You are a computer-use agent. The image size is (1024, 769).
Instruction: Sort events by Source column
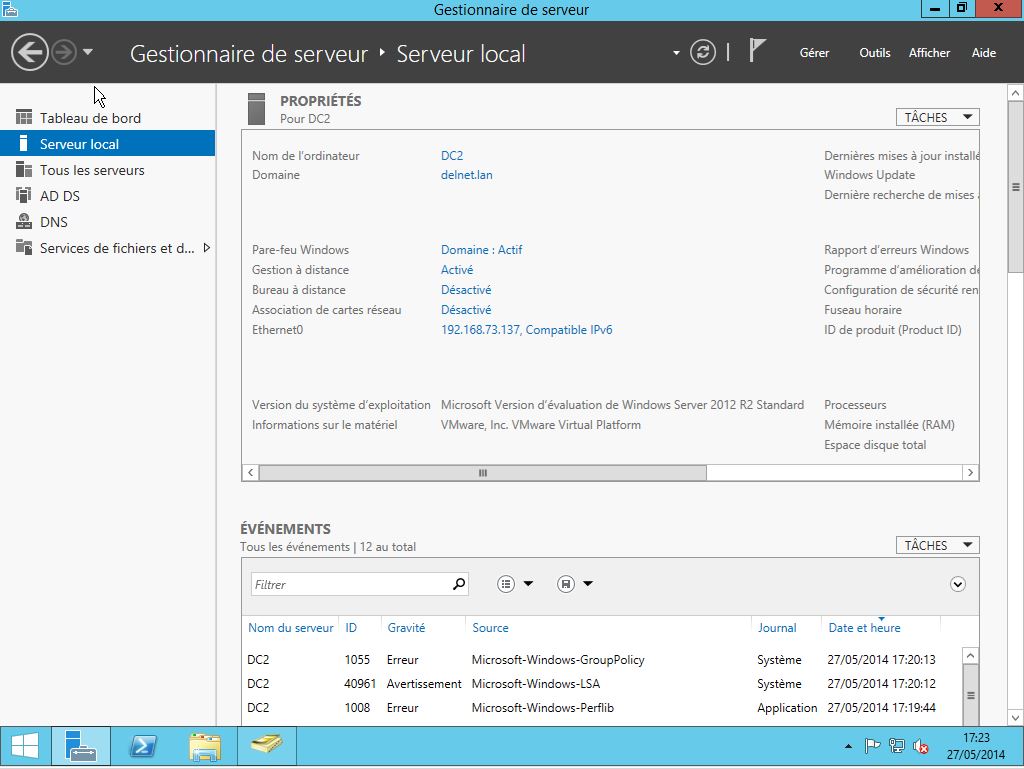pos(490,628)
